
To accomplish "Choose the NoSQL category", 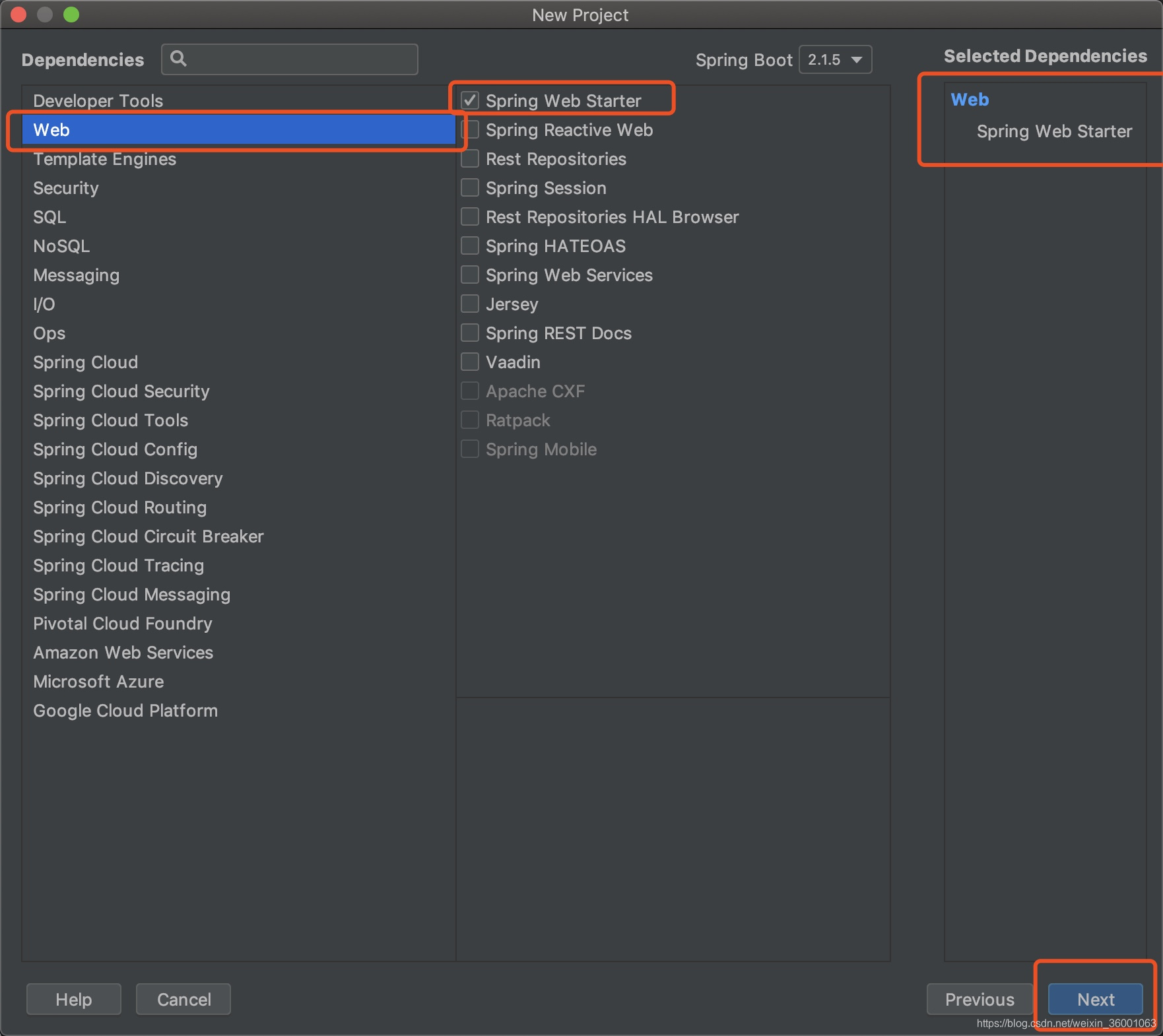I will click(x=238, y=245).
